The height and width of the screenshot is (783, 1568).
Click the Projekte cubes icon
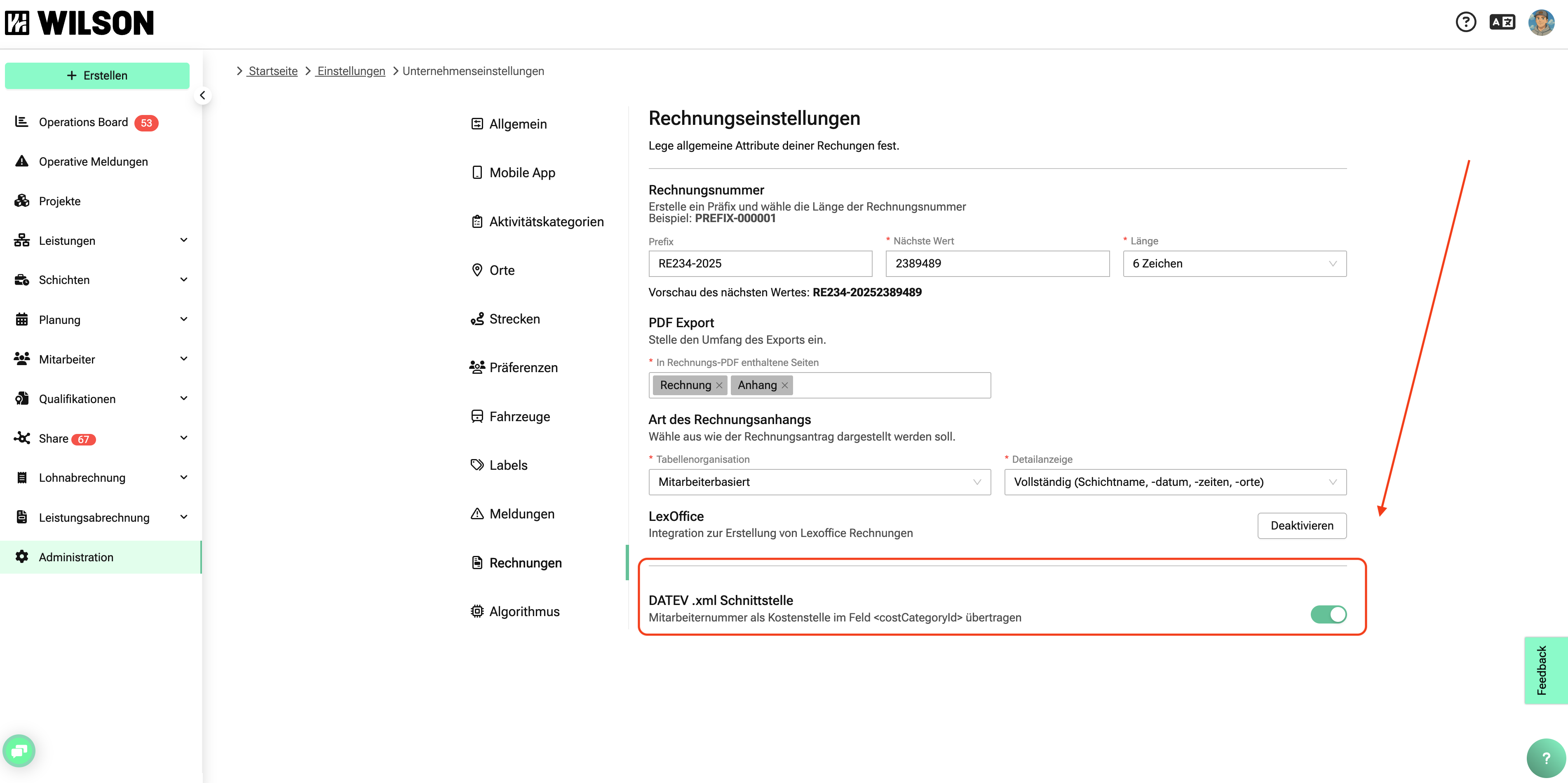(22, 201)
